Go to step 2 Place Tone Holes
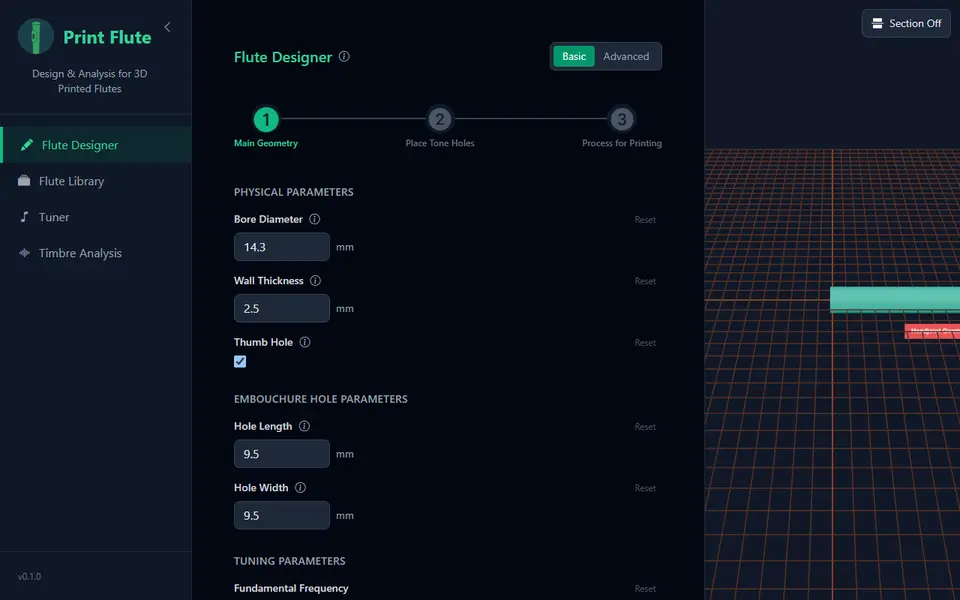This screenshot has height=600, width=960. (x=440, y=119)
